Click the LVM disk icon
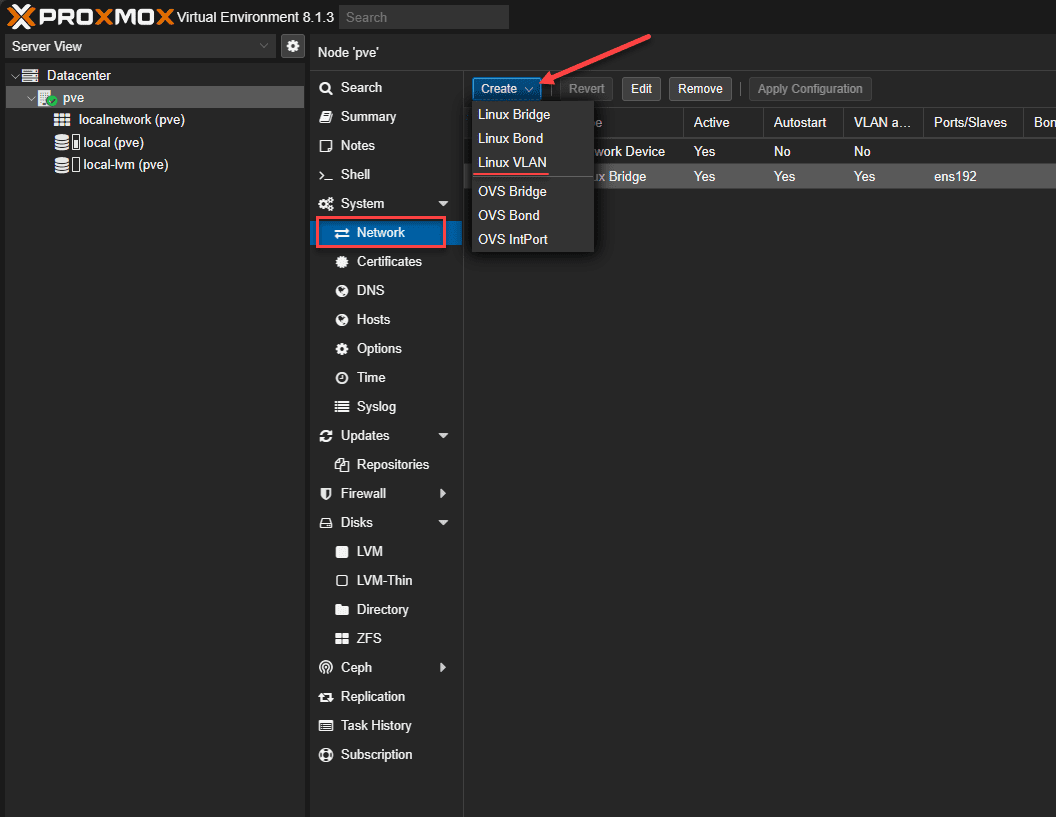This screenshot has width=1056, height=817. pos(342,552)
